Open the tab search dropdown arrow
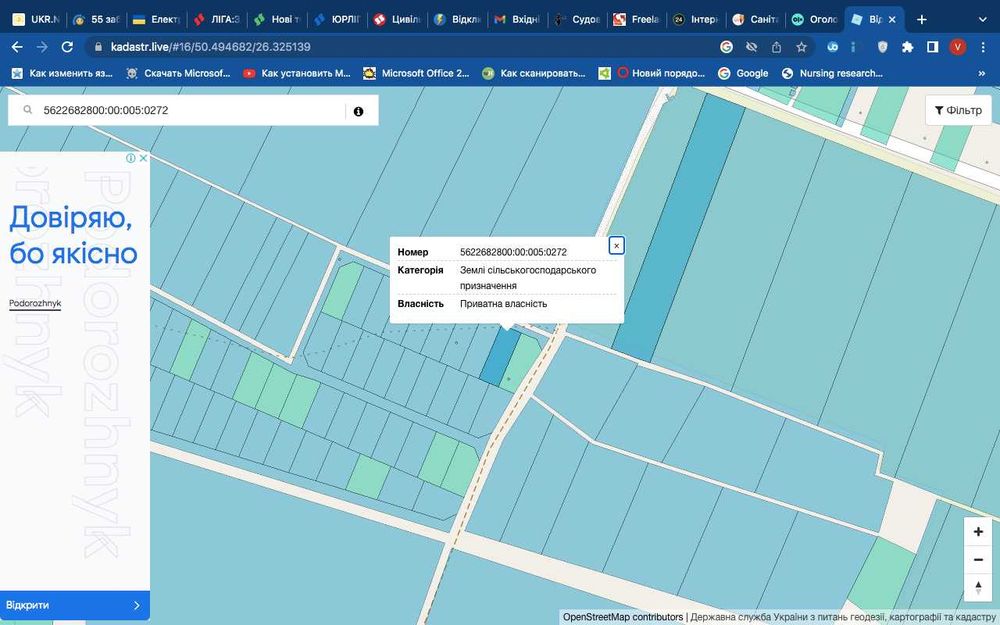The width and height of the screenshot is (1000, 625). point(982,19)
